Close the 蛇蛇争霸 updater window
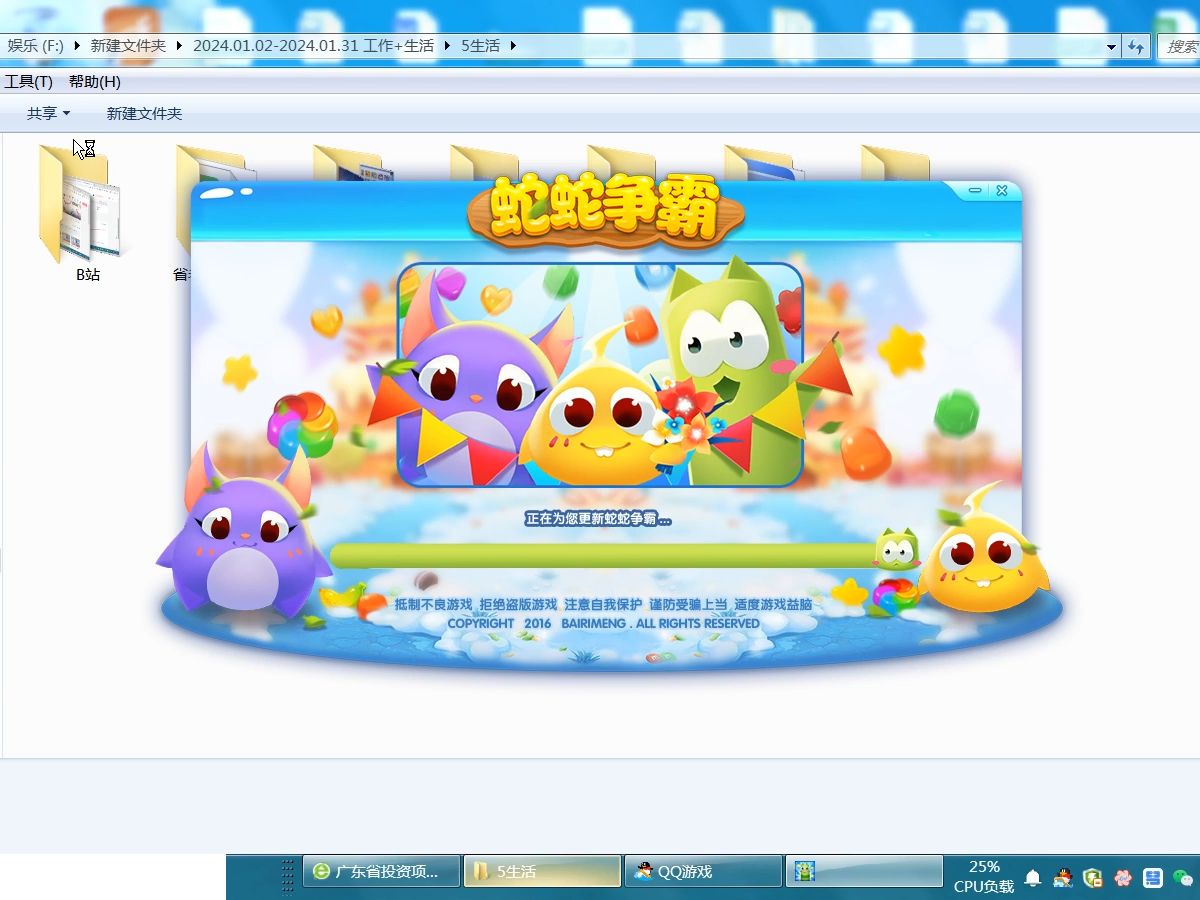Viewport: 1200px width, 900px height. click(1002, 190)
